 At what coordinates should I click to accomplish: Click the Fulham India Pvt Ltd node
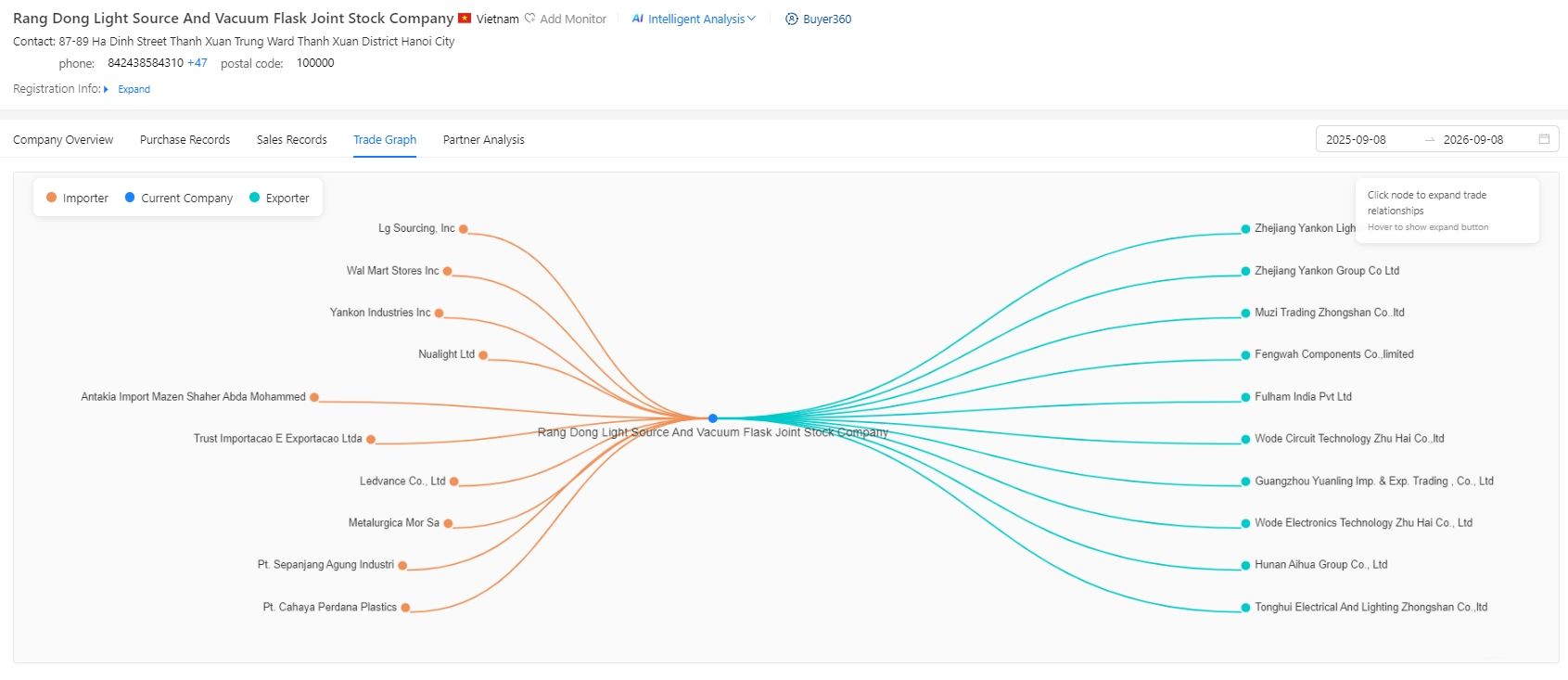pos(1245,397)
